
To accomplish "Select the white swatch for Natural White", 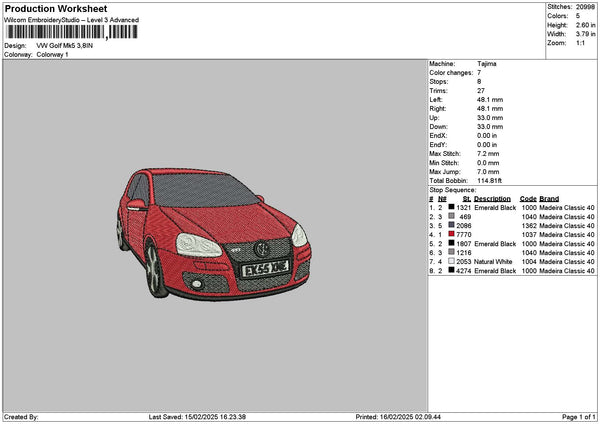I will (452, 261).
